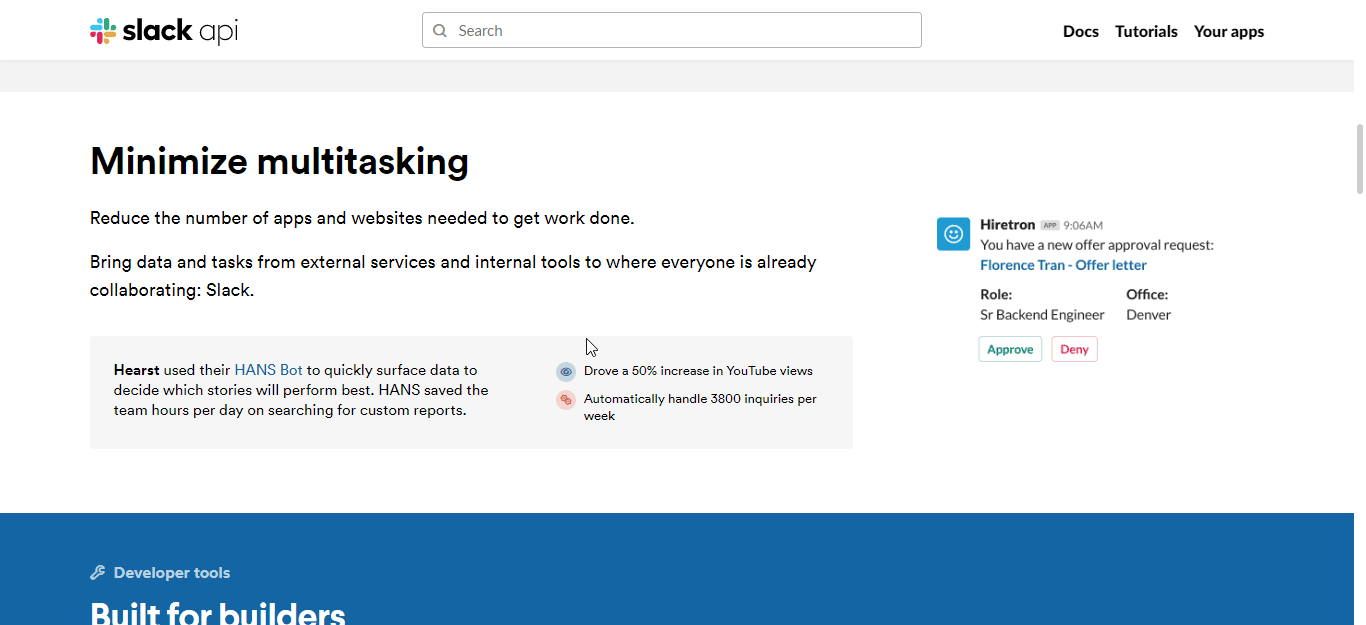This screenshot has width=1366, height=625.
Task: Click the magnifier icon in search box
Action: coord(440,31)
